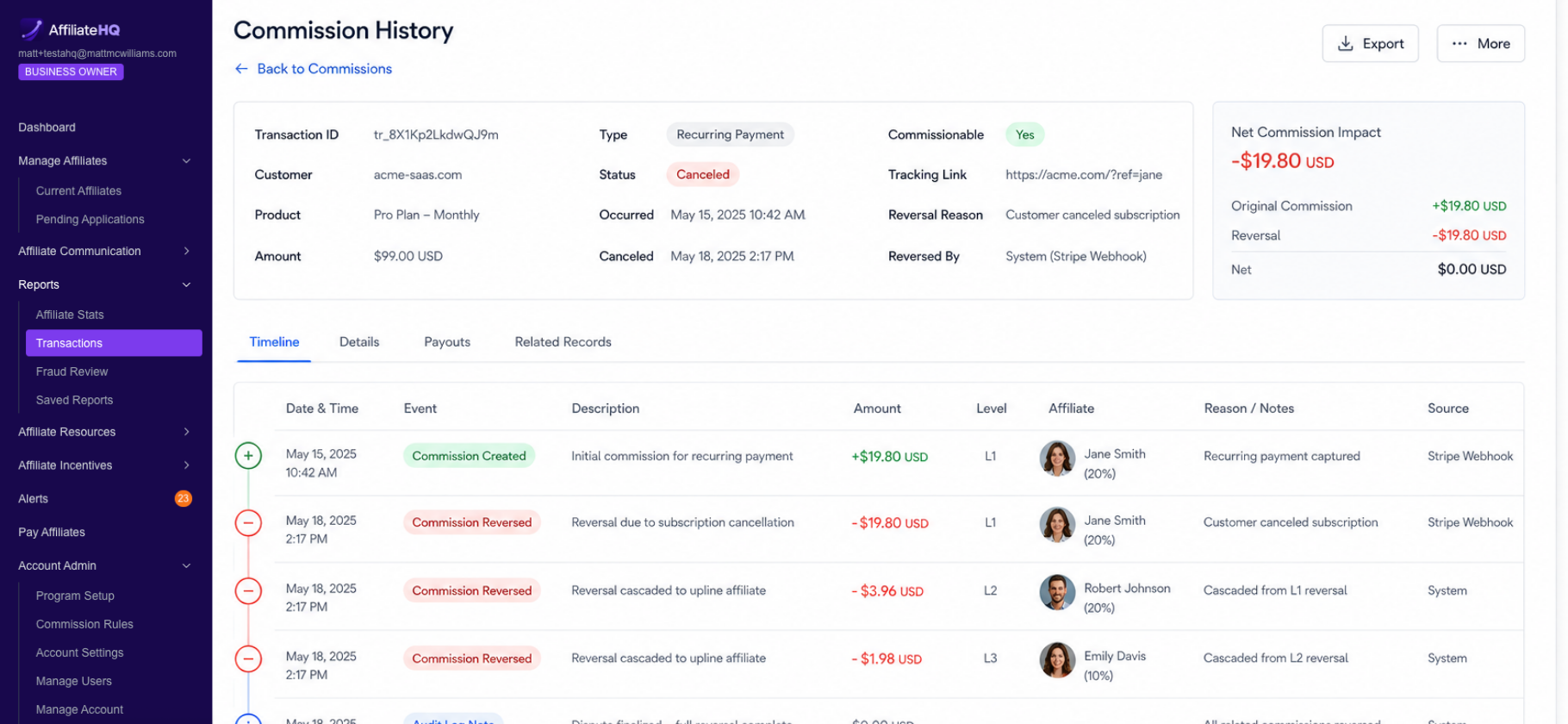Expand the Affiliate Incentives menu
The image size is (1568, 724).
click(x=186, y=465)
